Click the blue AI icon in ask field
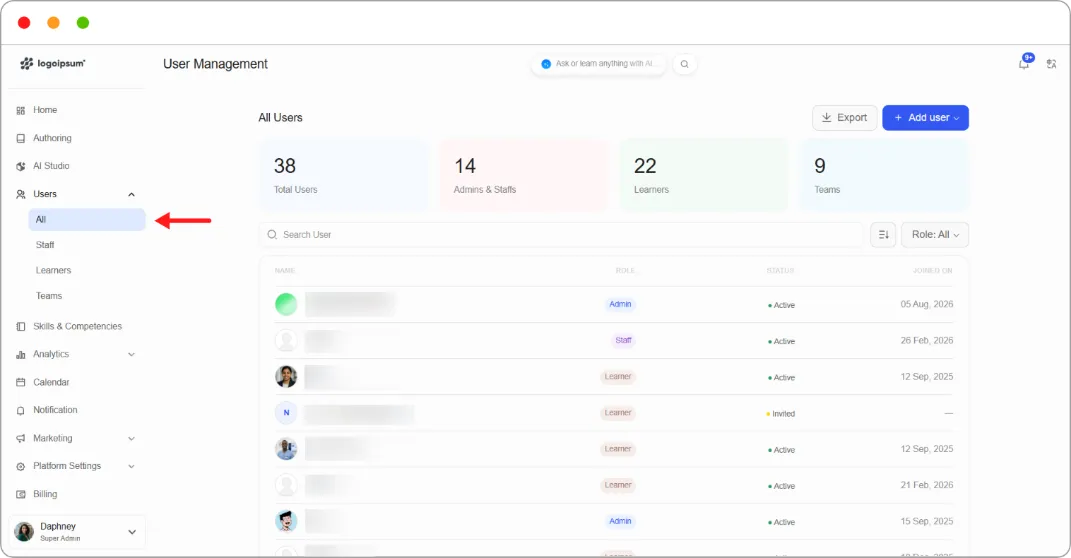The width and height of the screenshot is (1071, 558). (546, 64)
